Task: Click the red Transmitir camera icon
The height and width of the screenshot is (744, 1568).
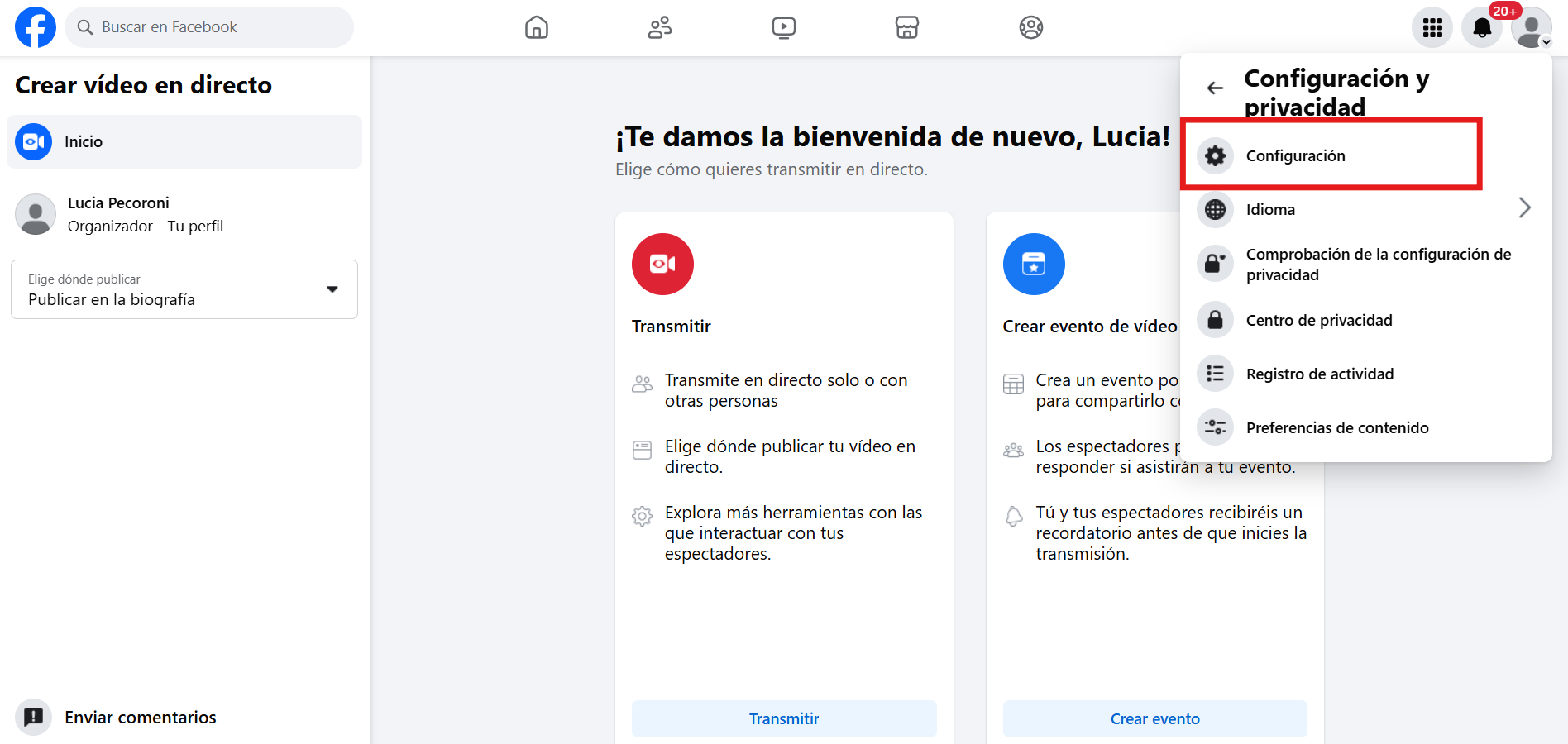Action: point(662,264)
